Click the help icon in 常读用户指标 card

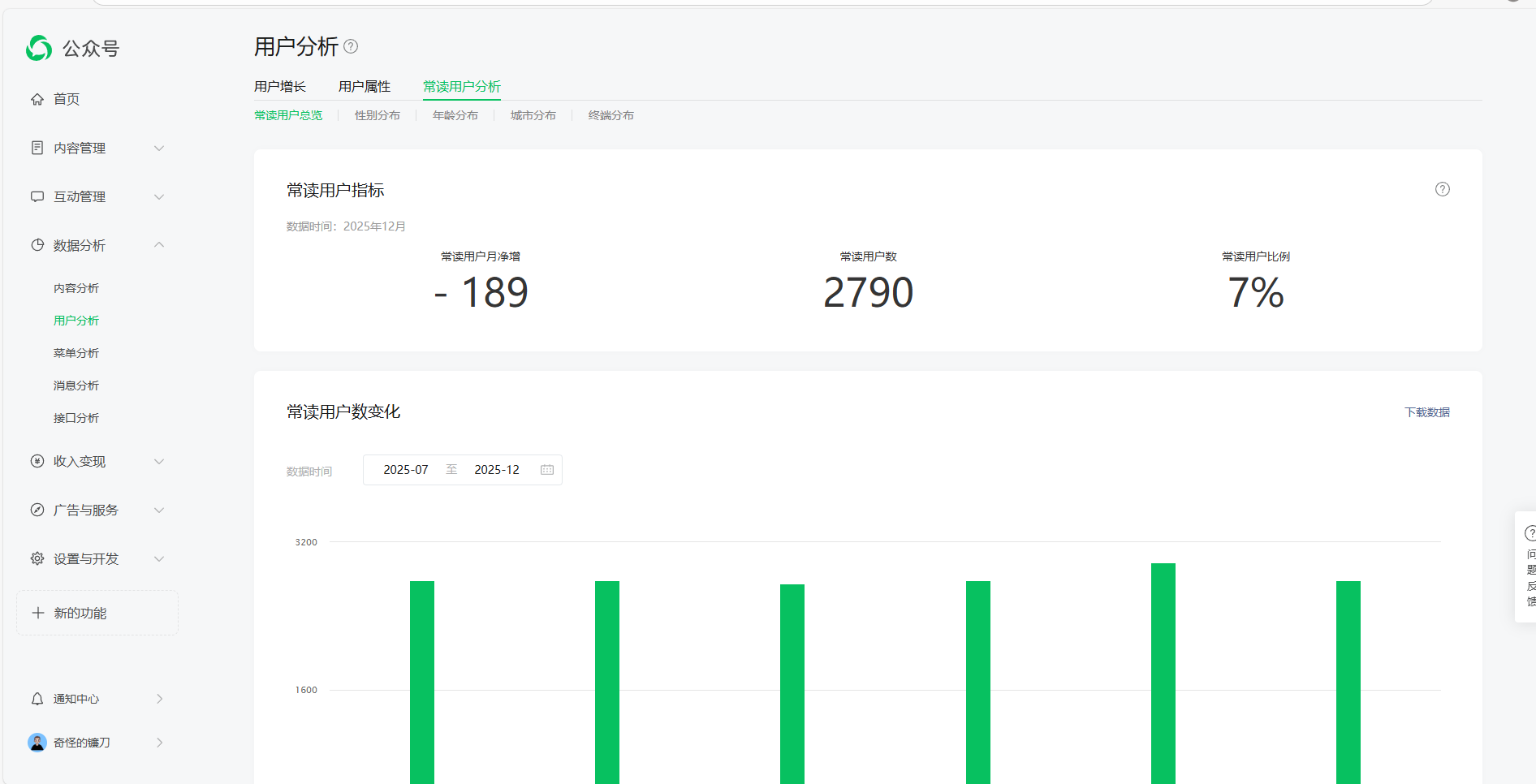coord(1442,189)
